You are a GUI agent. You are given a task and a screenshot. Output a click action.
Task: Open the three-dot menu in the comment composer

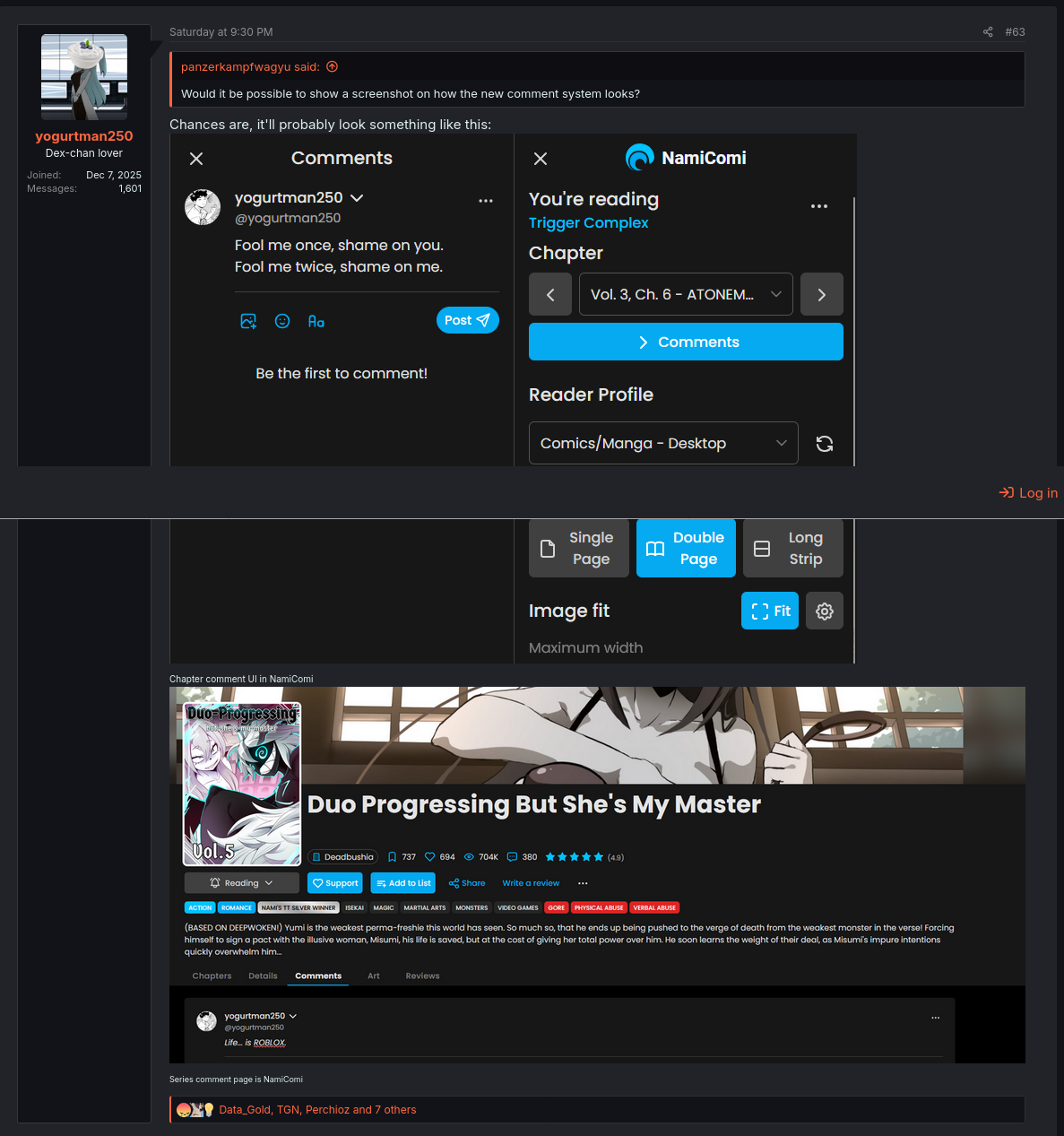[486, 201]
